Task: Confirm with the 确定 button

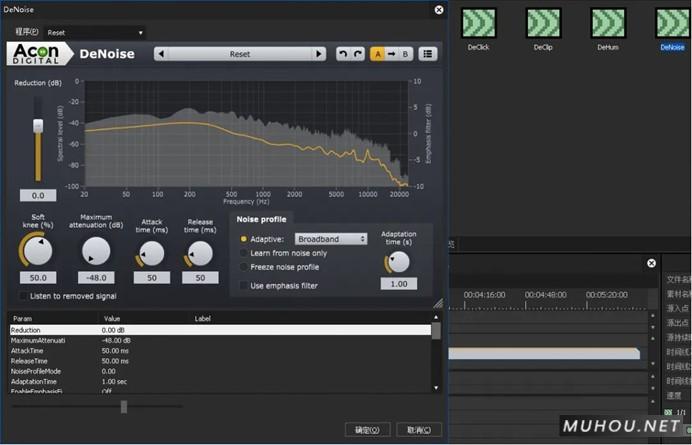Action: coord(368,430)
